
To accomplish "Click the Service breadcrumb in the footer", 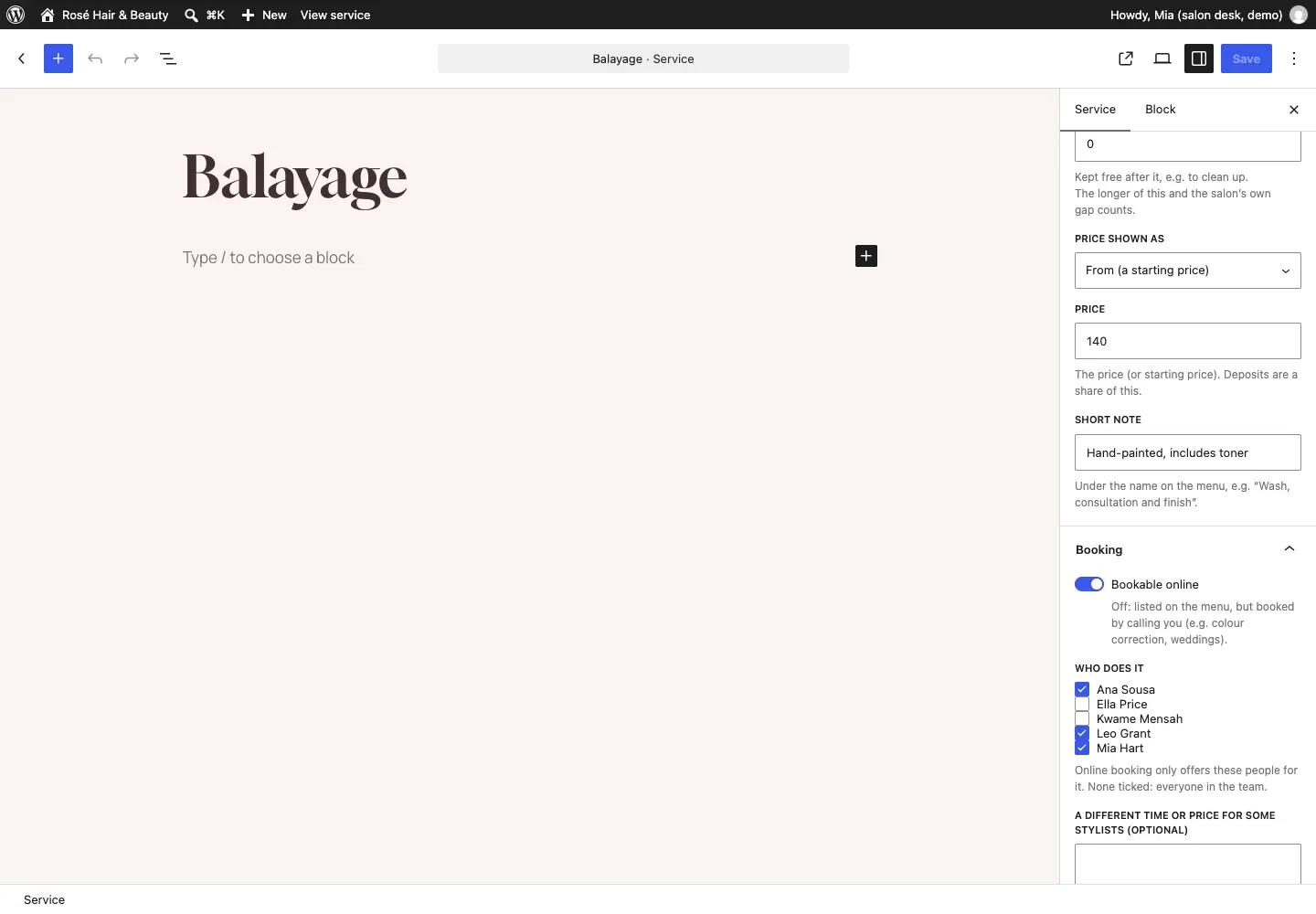I will pos(44,899).
